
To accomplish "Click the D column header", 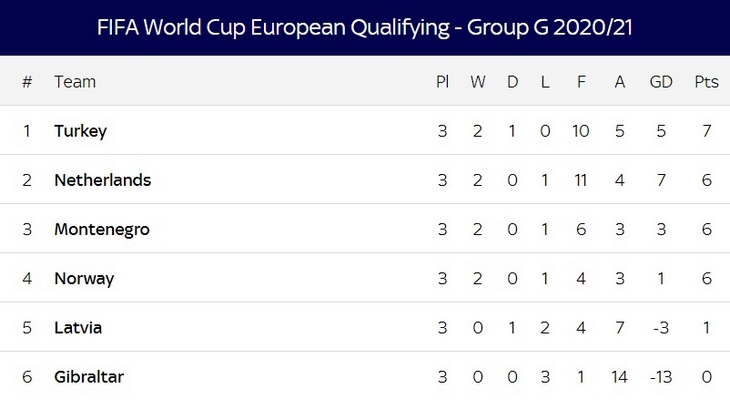I will pyautogui.click(x=512, y=82).
